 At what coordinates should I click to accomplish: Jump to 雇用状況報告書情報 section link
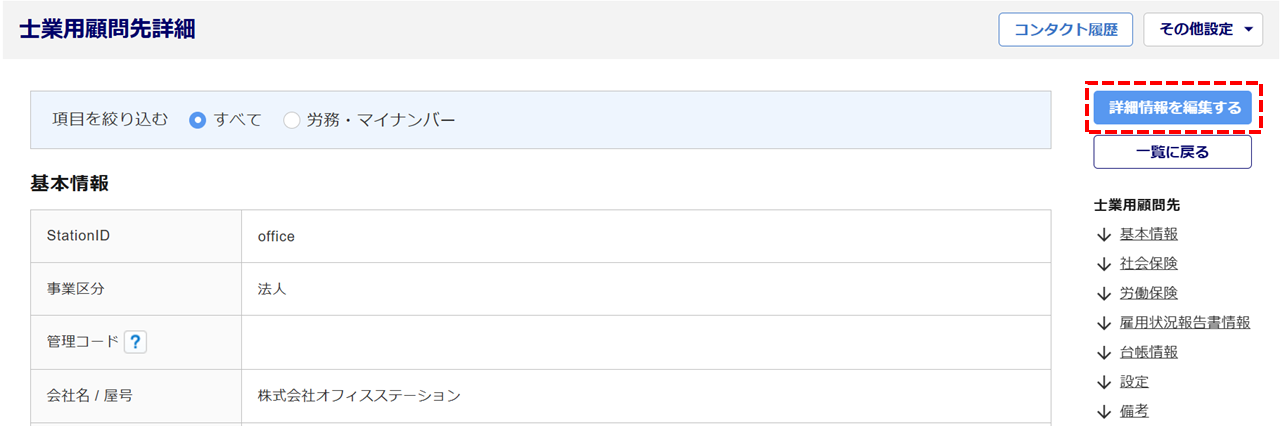1185,323
